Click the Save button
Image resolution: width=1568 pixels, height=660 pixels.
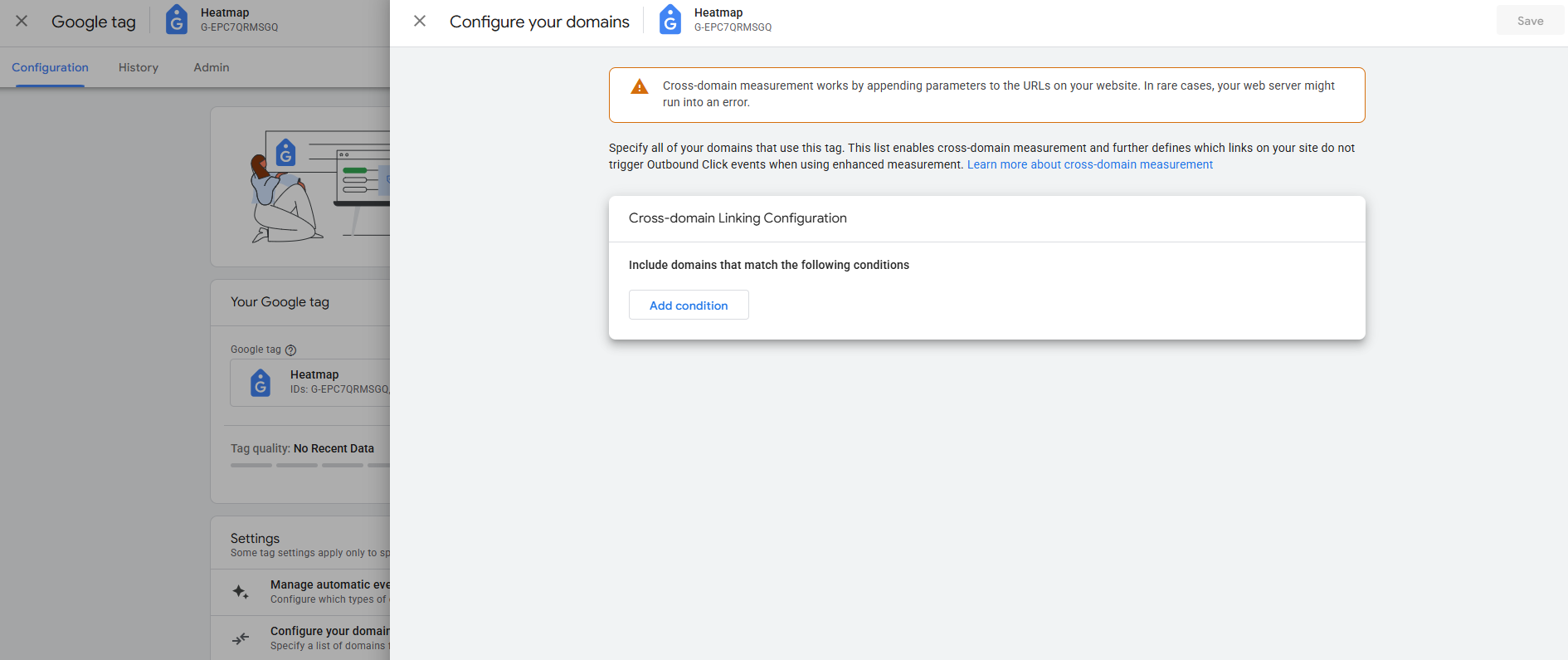[1530, 21]
